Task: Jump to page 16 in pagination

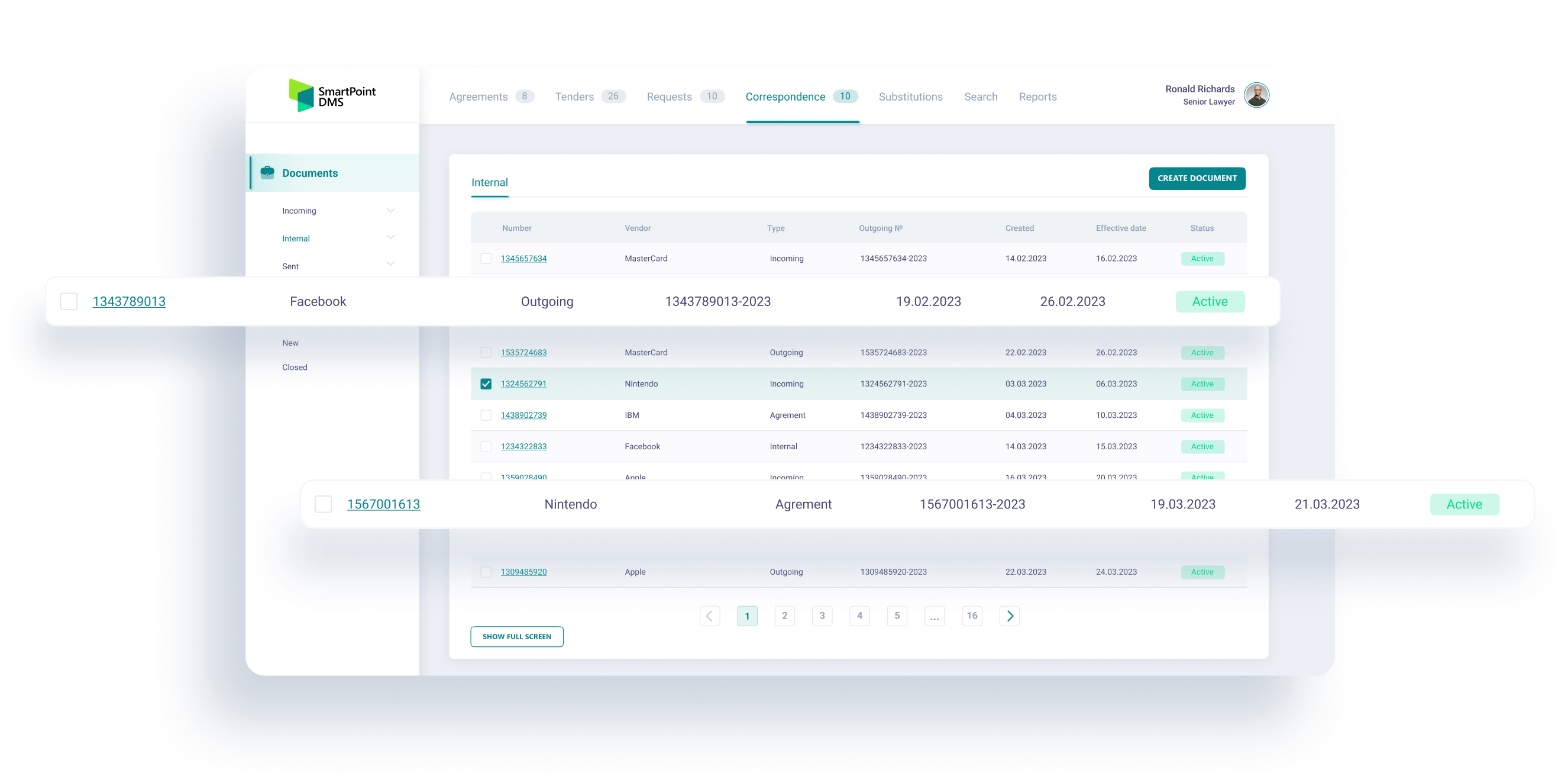Action: [x=971, y=616]
